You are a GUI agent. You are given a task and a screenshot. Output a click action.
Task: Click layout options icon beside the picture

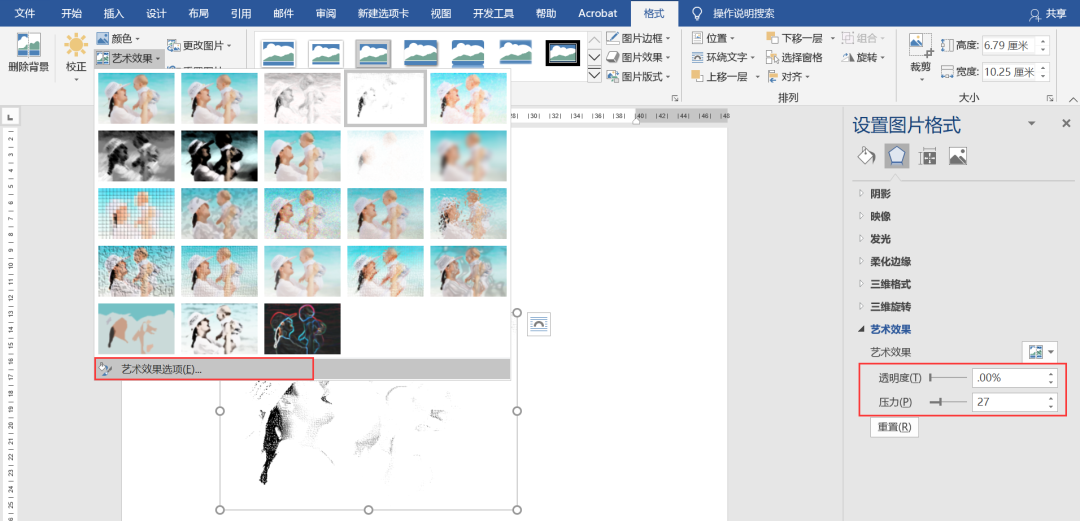[539, 323]
